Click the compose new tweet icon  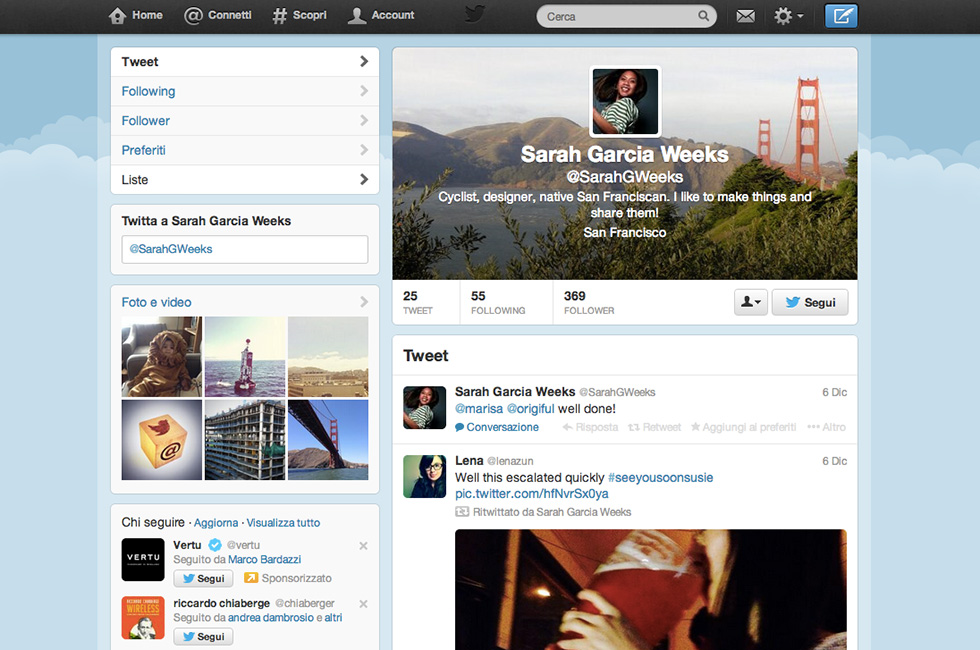point(841,16)
